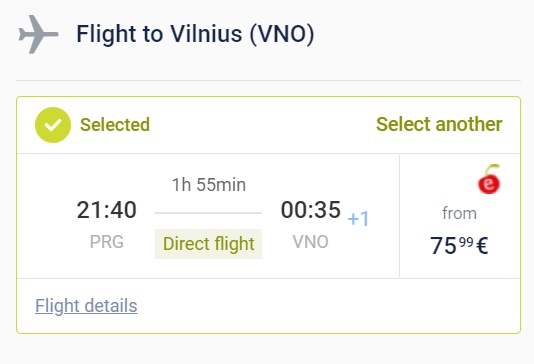
Task: Click the red cherry airline logo
Action: point(489,179)
